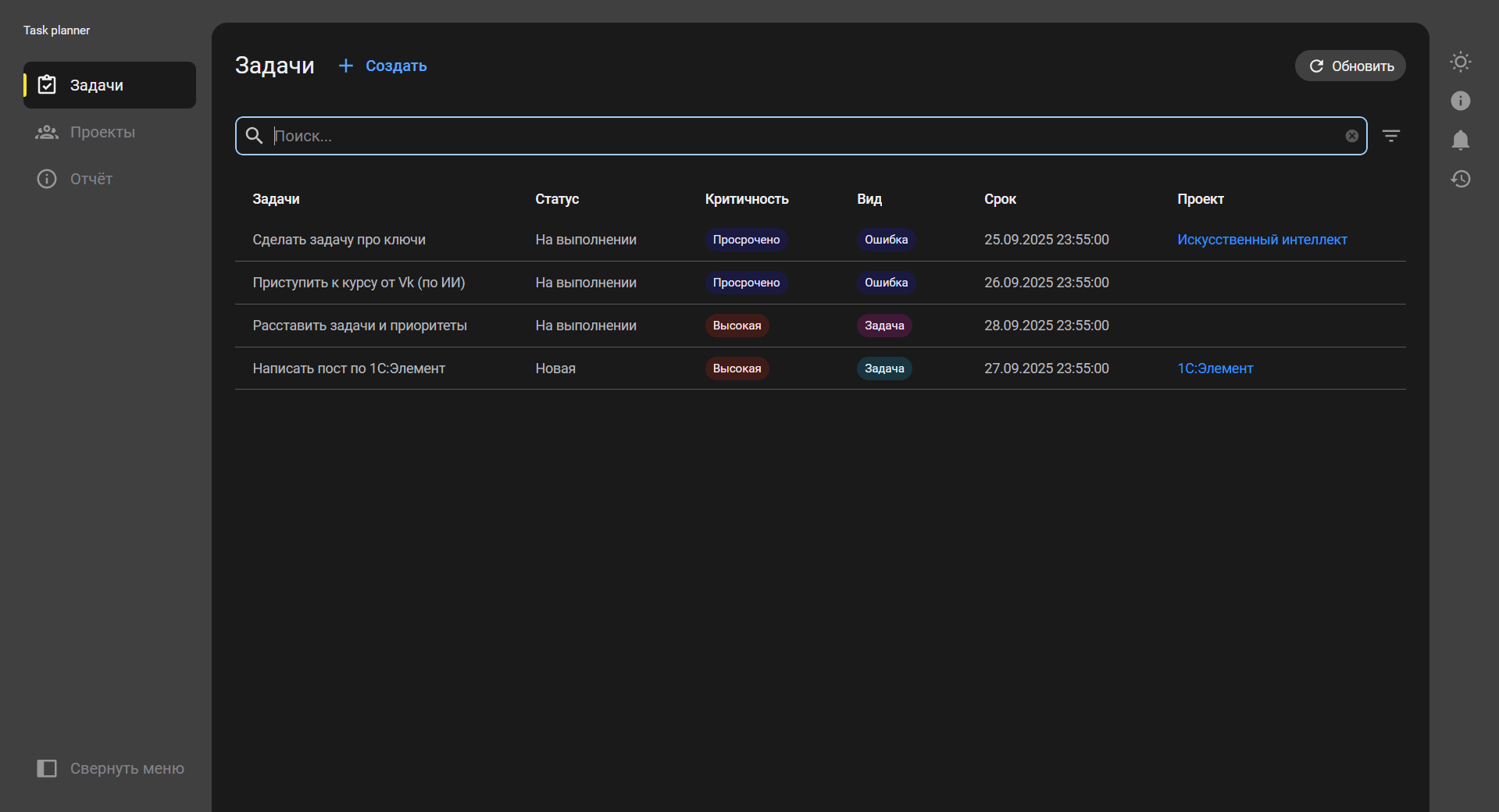Open notifications bell icon
Screen dimensions: 1499x812
point(1460,140)
